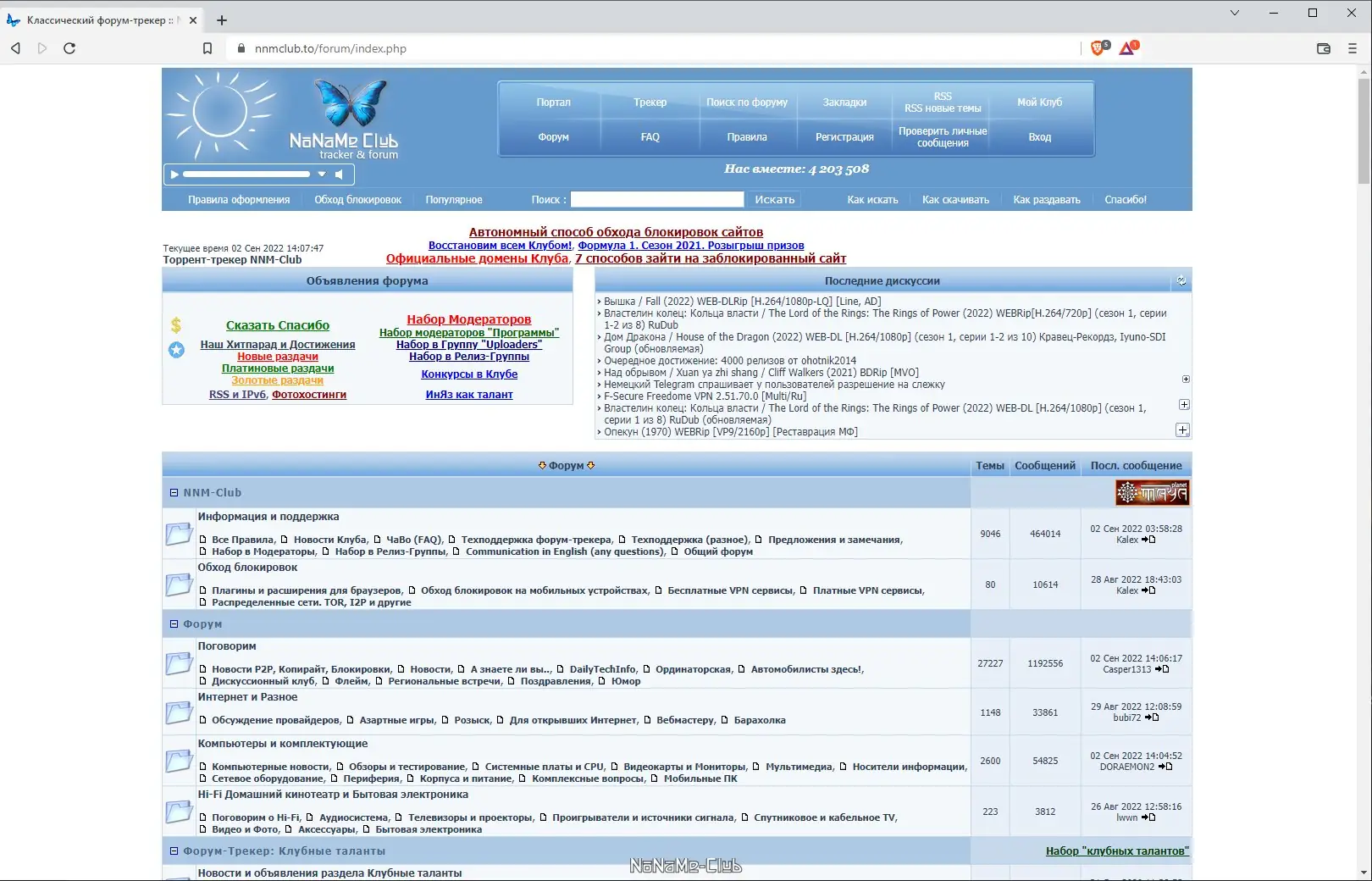Screen dimensions: 1372x881
Task: Open the Техподдержка форум-трекера subforum
Action: click(x=536, y=540)
